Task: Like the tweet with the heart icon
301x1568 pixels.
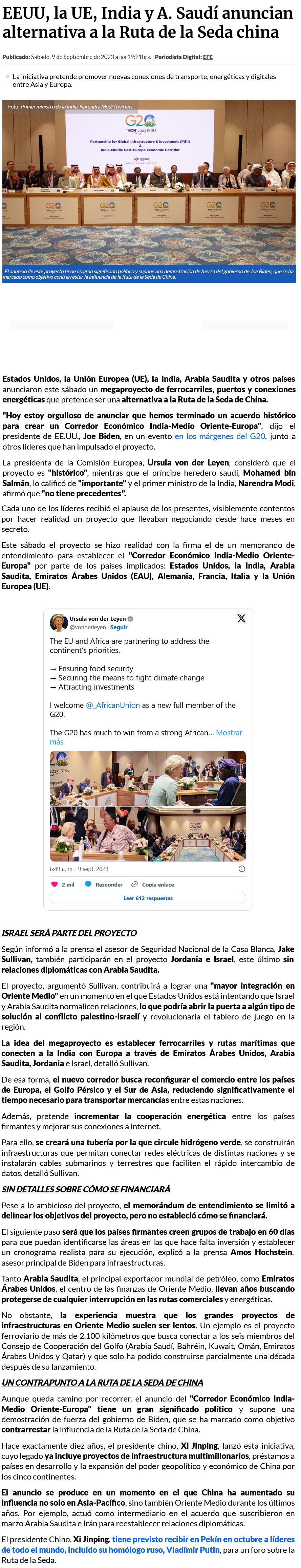Action: (55, 885)
